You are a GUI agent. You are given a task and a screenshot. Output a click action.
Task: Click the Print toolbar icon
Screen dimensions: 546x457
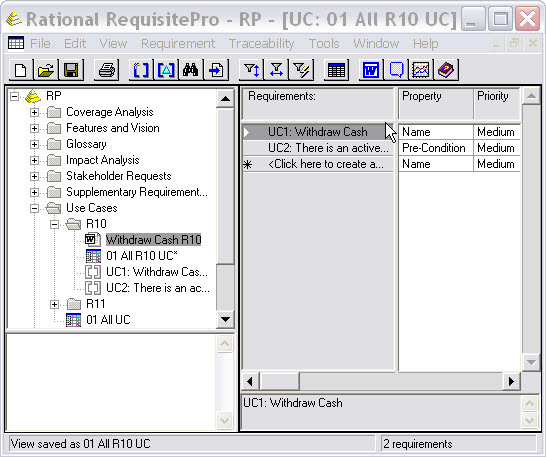coord(107,70)
